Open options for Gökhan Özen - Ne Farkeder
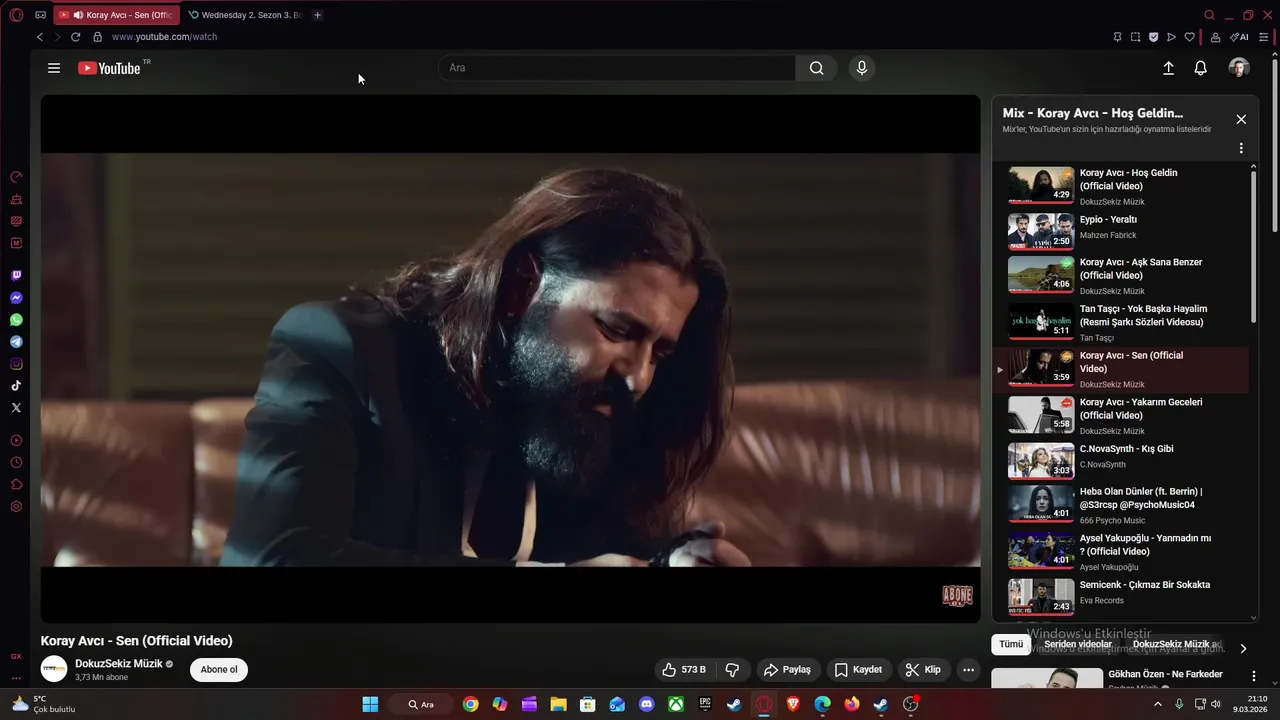This screenshot has height=720, width=1280. click(1253, 676)
